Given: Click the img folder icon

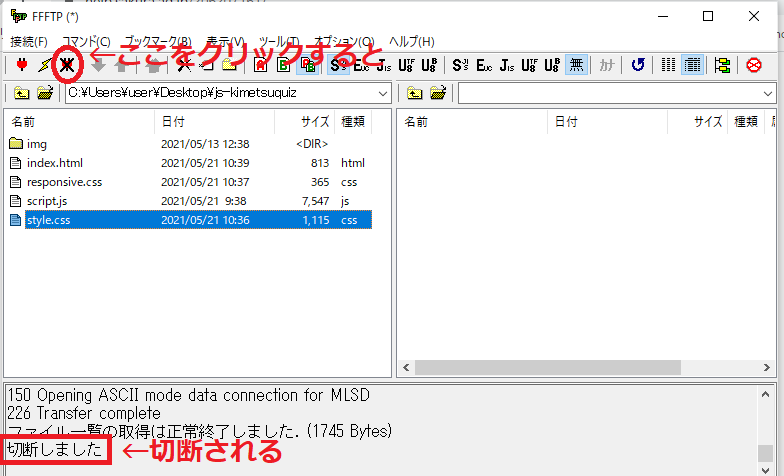Looking at the screenshot, I should [x=16, y=144].
